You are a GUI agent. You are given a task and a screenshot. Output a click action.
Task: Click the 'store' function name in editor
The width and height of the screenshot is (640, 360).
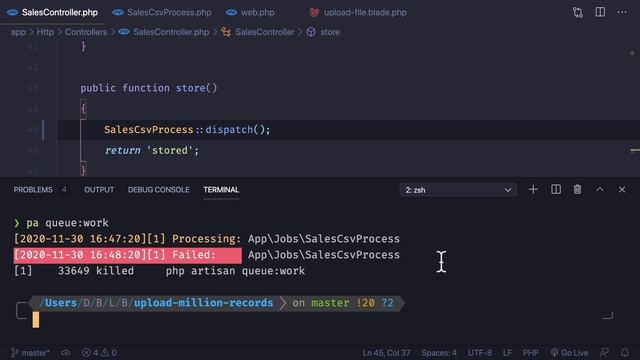point(190,88)
